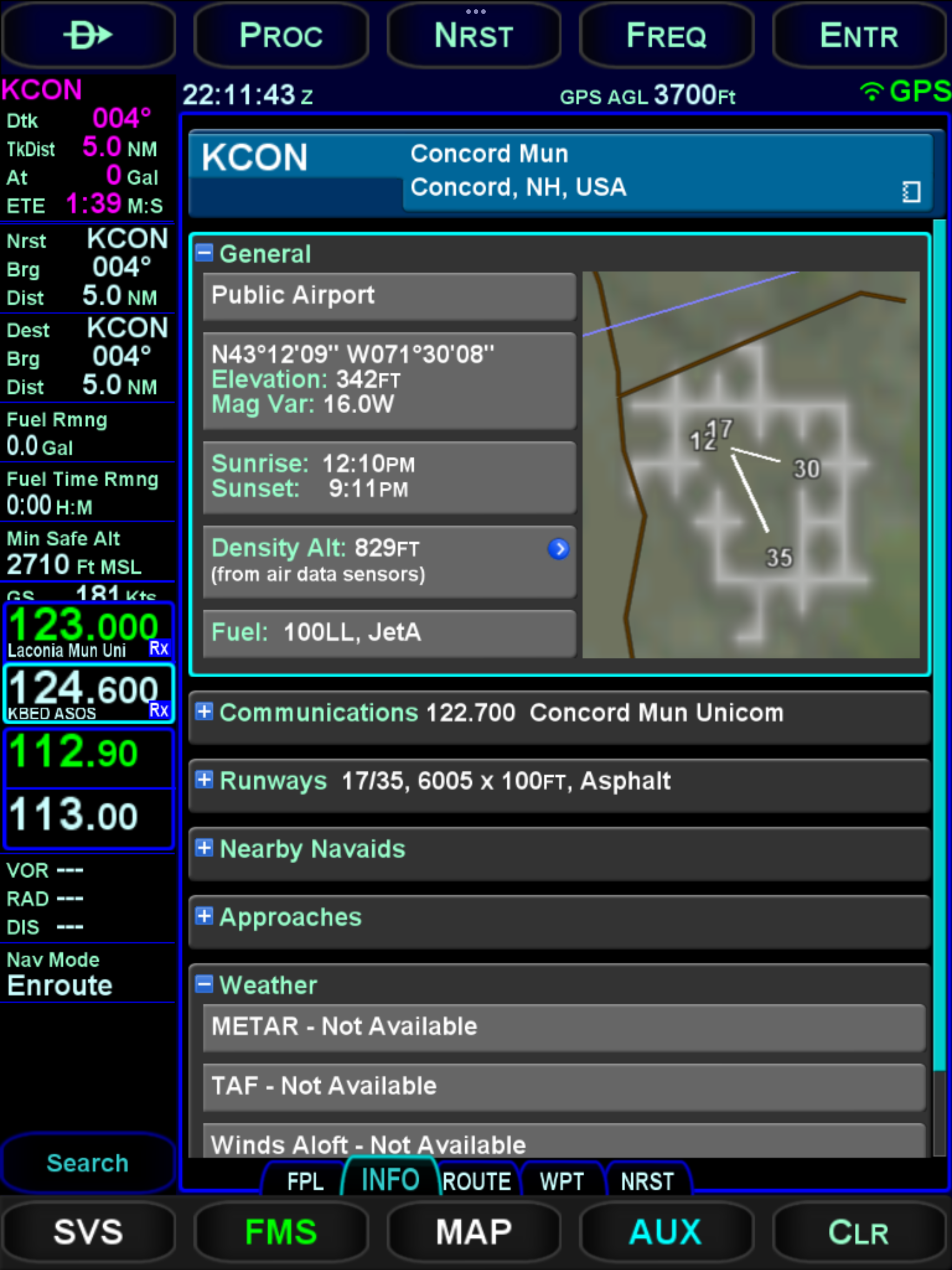Image resolution: width=952 pixels, height=1270 pixels.
Task: Expand the Runways section
Action: (x=204, y=780)
